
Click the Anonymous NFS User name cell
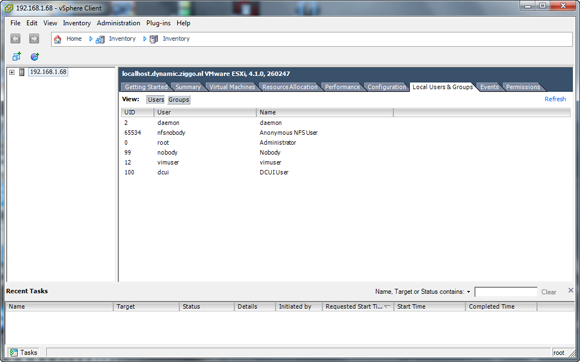coord(289,133)
